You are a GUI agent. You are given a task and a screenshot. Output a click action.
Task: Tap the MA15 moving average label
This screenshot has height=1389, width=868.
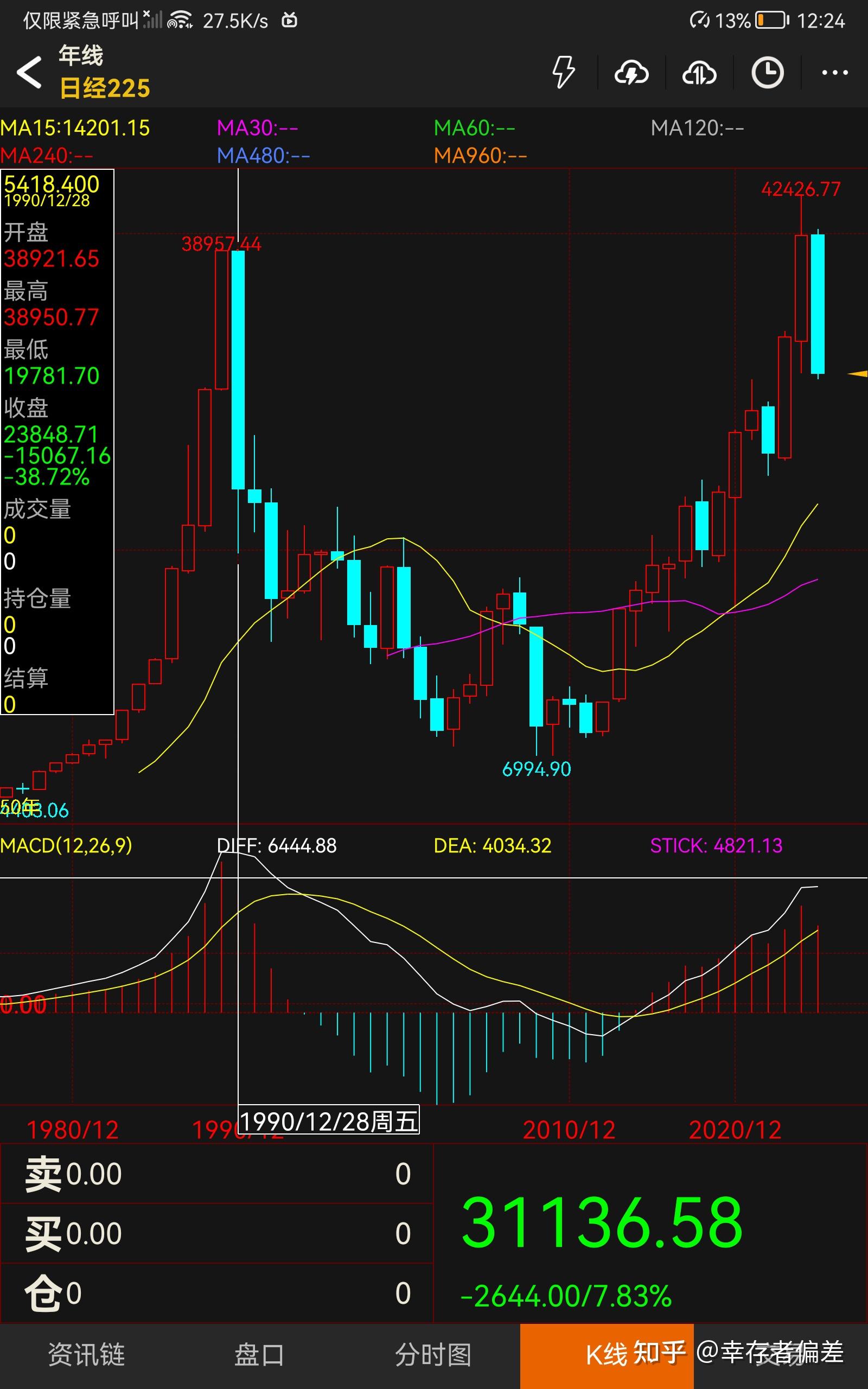tap(75, 128)
